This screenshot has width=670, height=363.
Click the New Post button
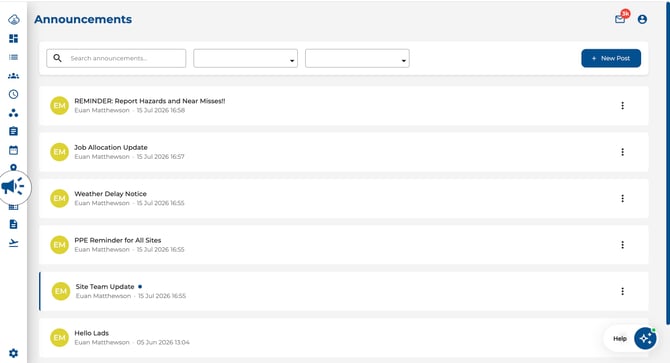coord(611,58)
